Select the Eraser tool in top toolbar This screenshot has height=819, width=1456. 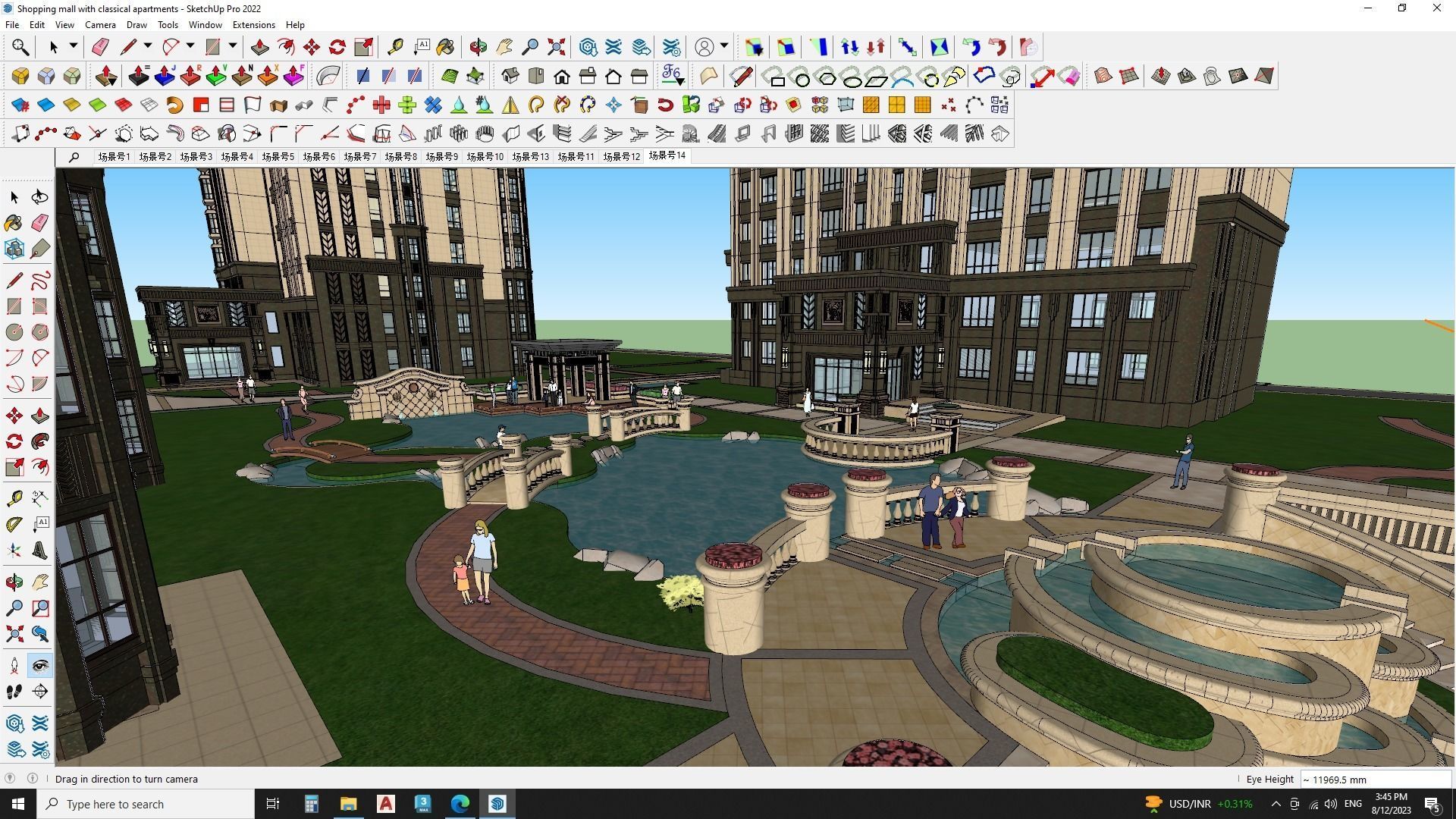[100, 47]
